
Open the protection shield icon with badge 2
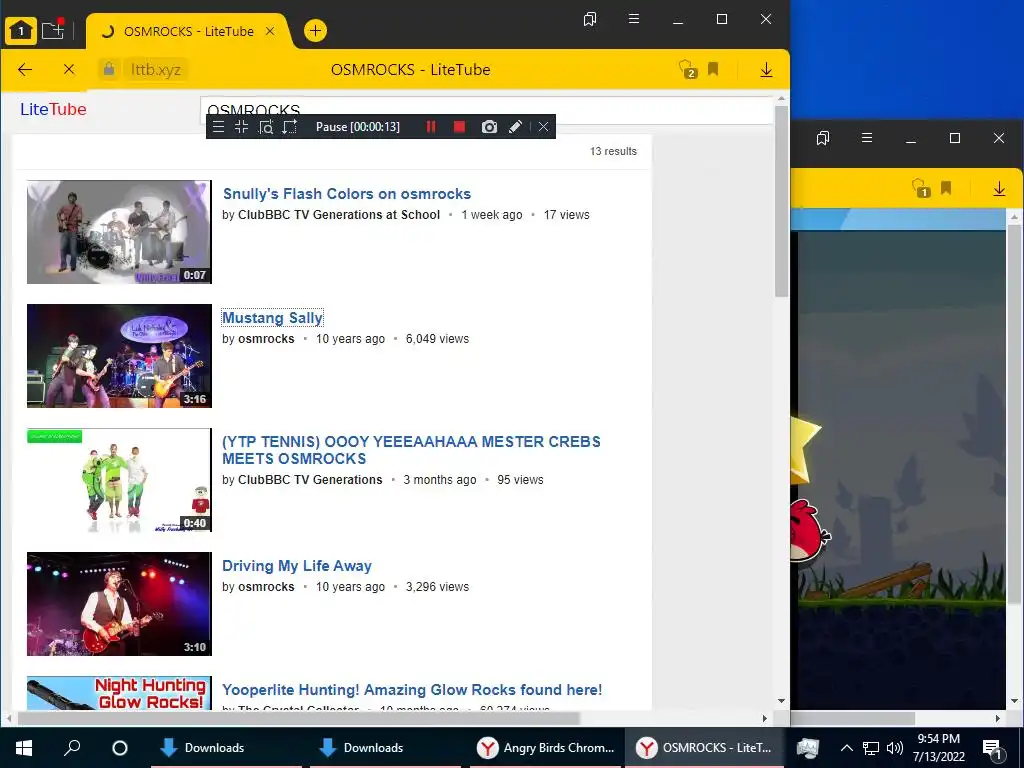688,69
